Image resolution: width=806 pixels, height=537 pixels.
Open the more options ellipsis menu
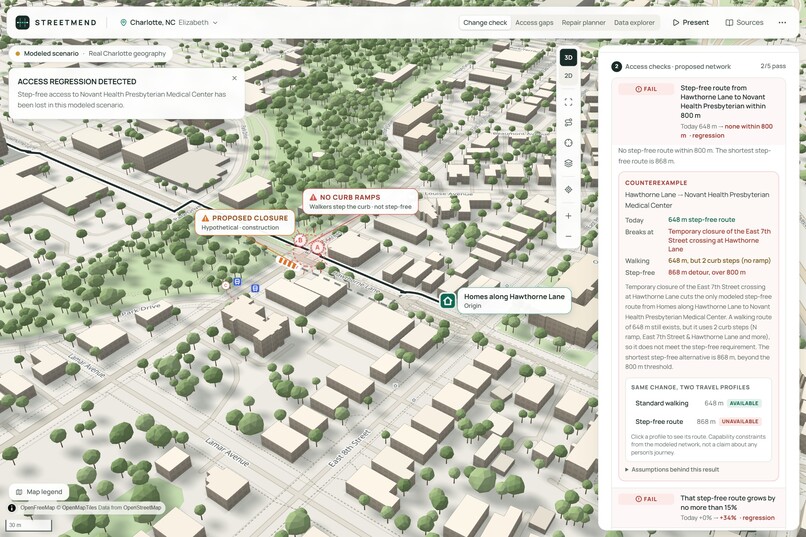[x=782, y=23]
